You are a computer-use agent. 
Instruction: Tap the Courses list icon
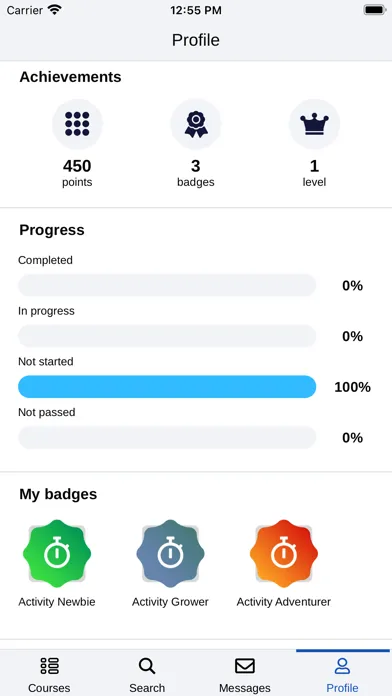coord(49,666)
